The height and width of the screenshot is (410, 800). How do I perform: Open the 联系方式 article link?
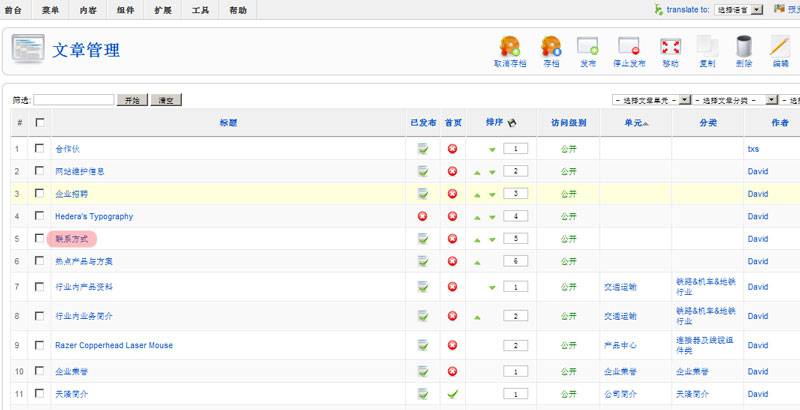pyautogui.click(x=72, y=239)
